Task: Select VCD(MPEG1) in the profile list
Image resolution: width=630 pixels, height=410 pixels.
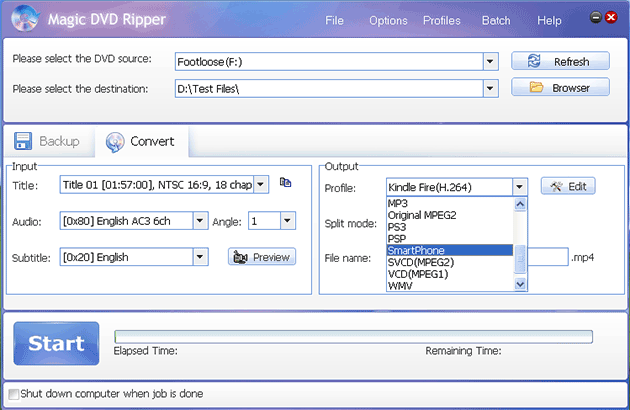Action: pos(450,274)
